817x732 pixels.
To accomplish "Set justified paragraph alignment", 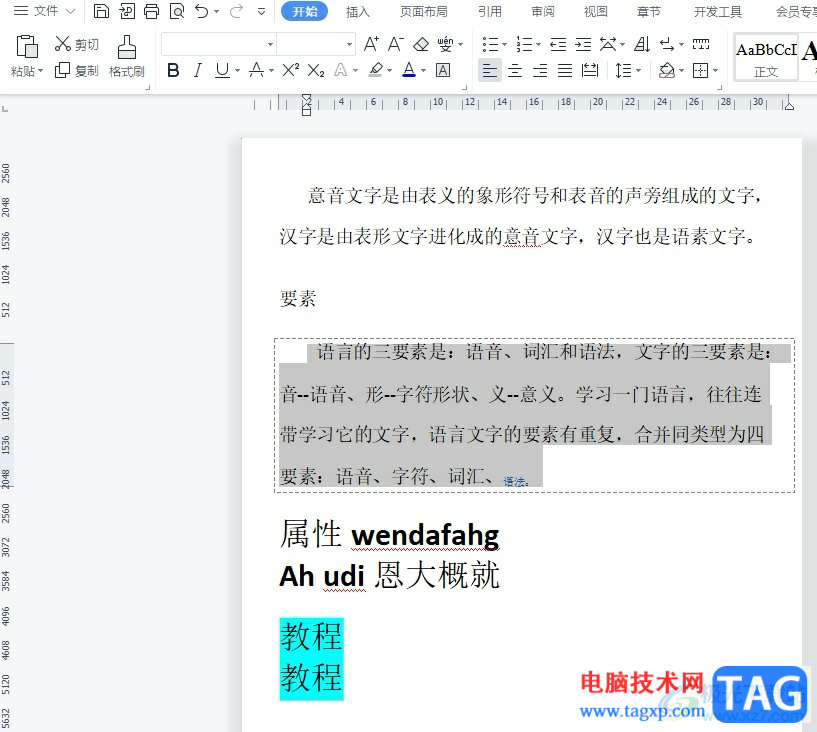I will tap(565, 70).
